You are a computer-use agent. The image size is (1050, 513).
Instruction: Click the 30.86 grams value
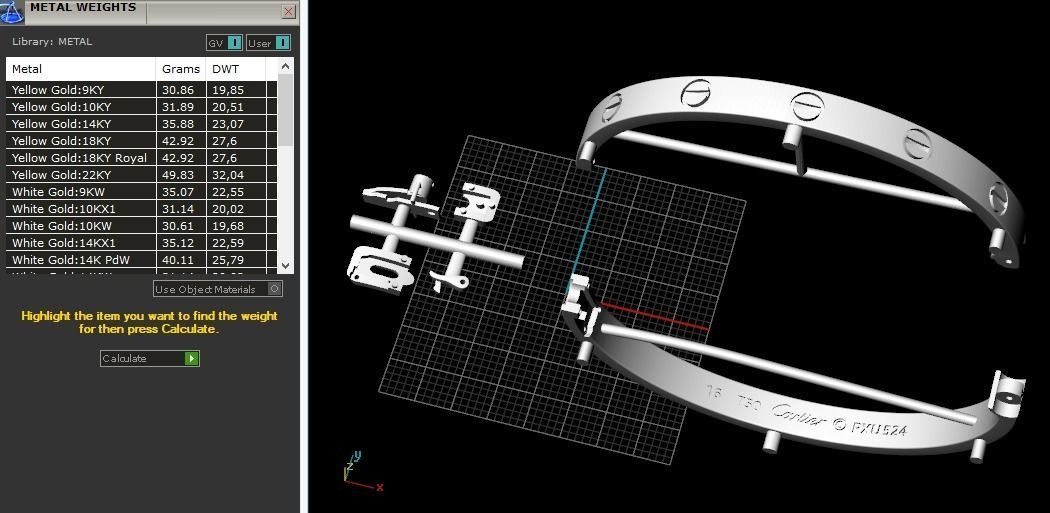[176, 90]
